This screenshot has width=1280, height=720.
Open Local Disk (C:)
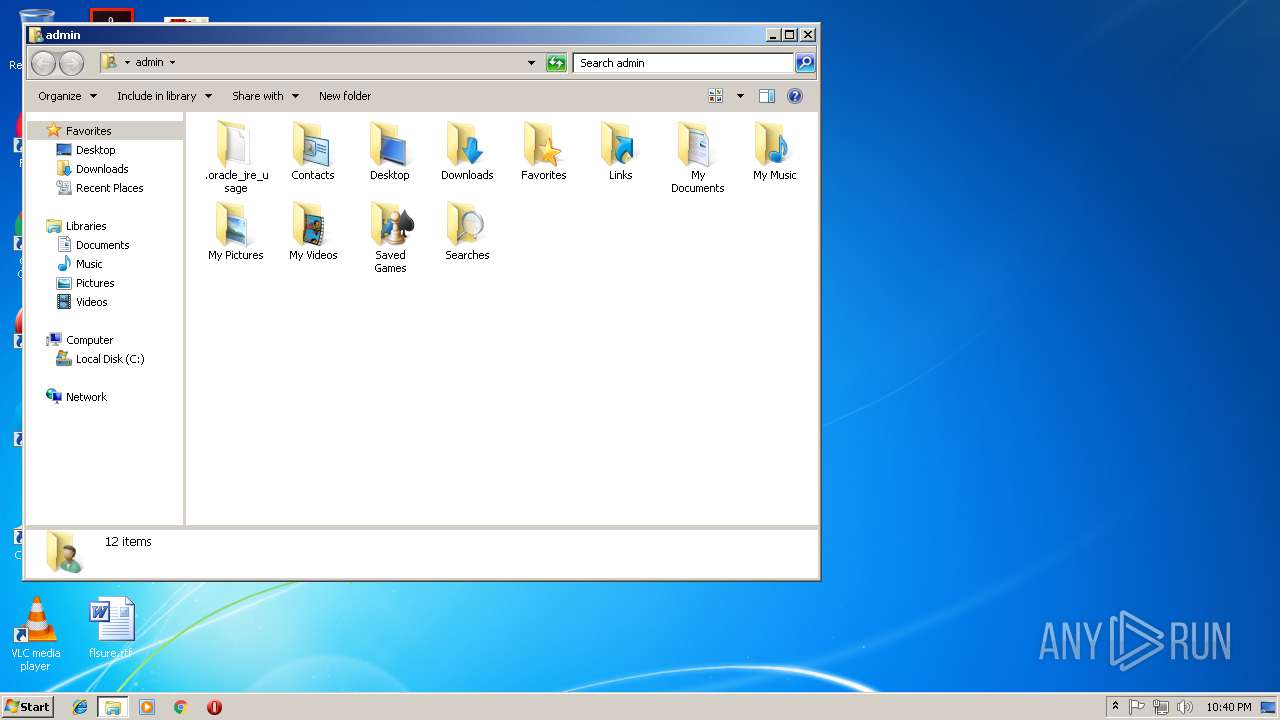pos(109,359)
